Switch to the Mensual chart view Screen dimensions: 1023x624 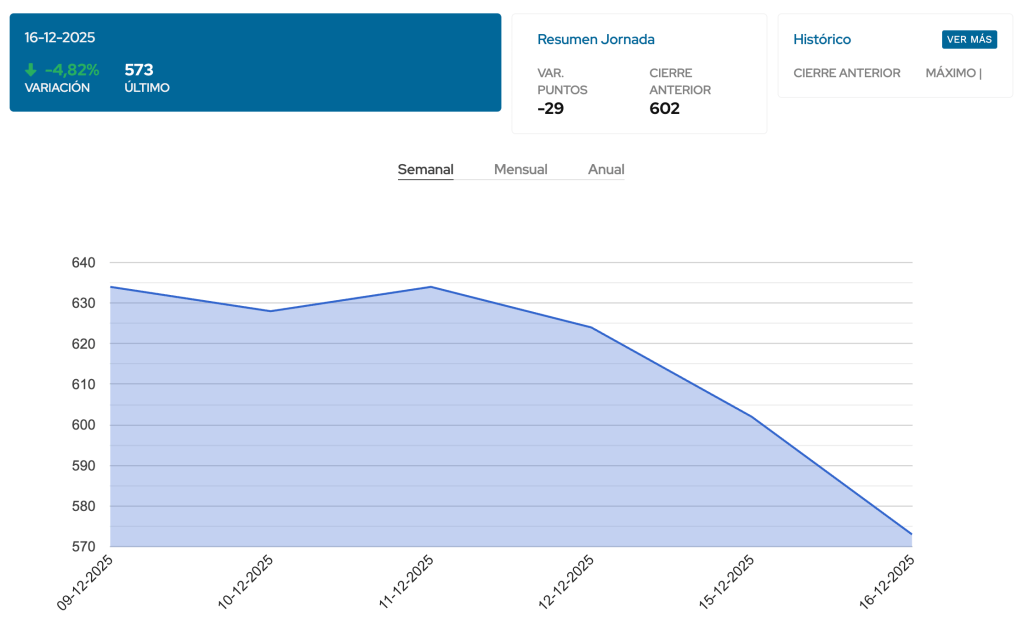(520, 169)
